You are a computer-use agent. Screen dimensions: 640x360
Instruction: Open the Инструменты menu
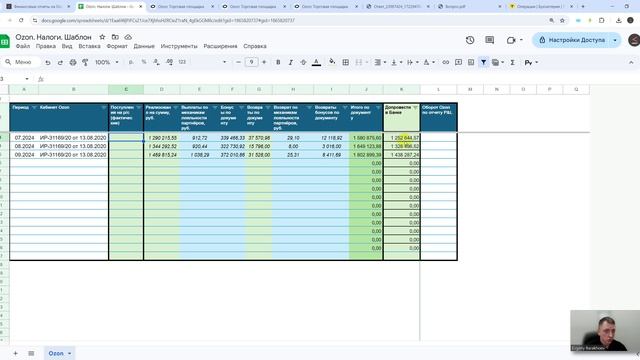point(179,46)
